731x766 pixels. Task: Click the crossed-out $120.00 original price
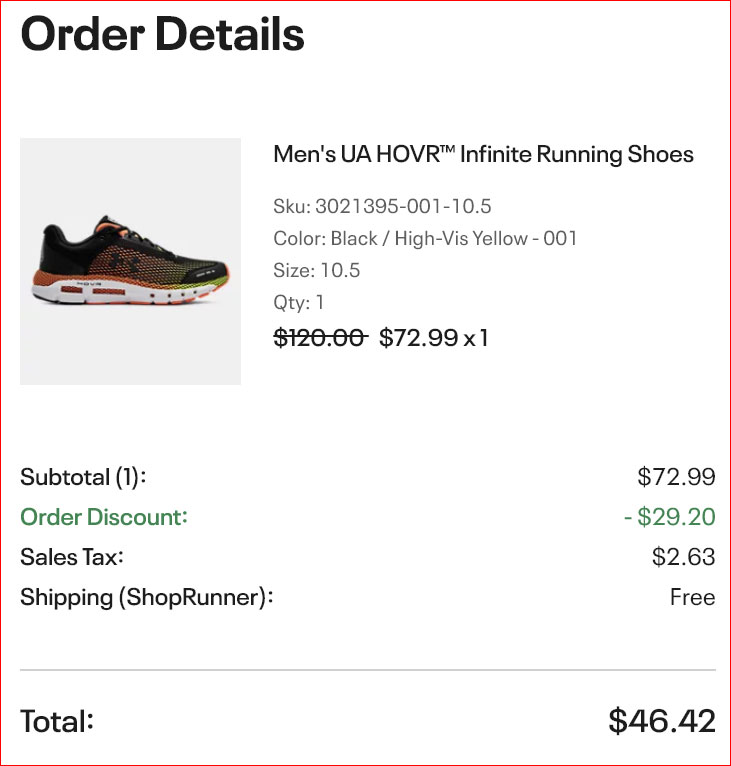[x=320, y=338]
